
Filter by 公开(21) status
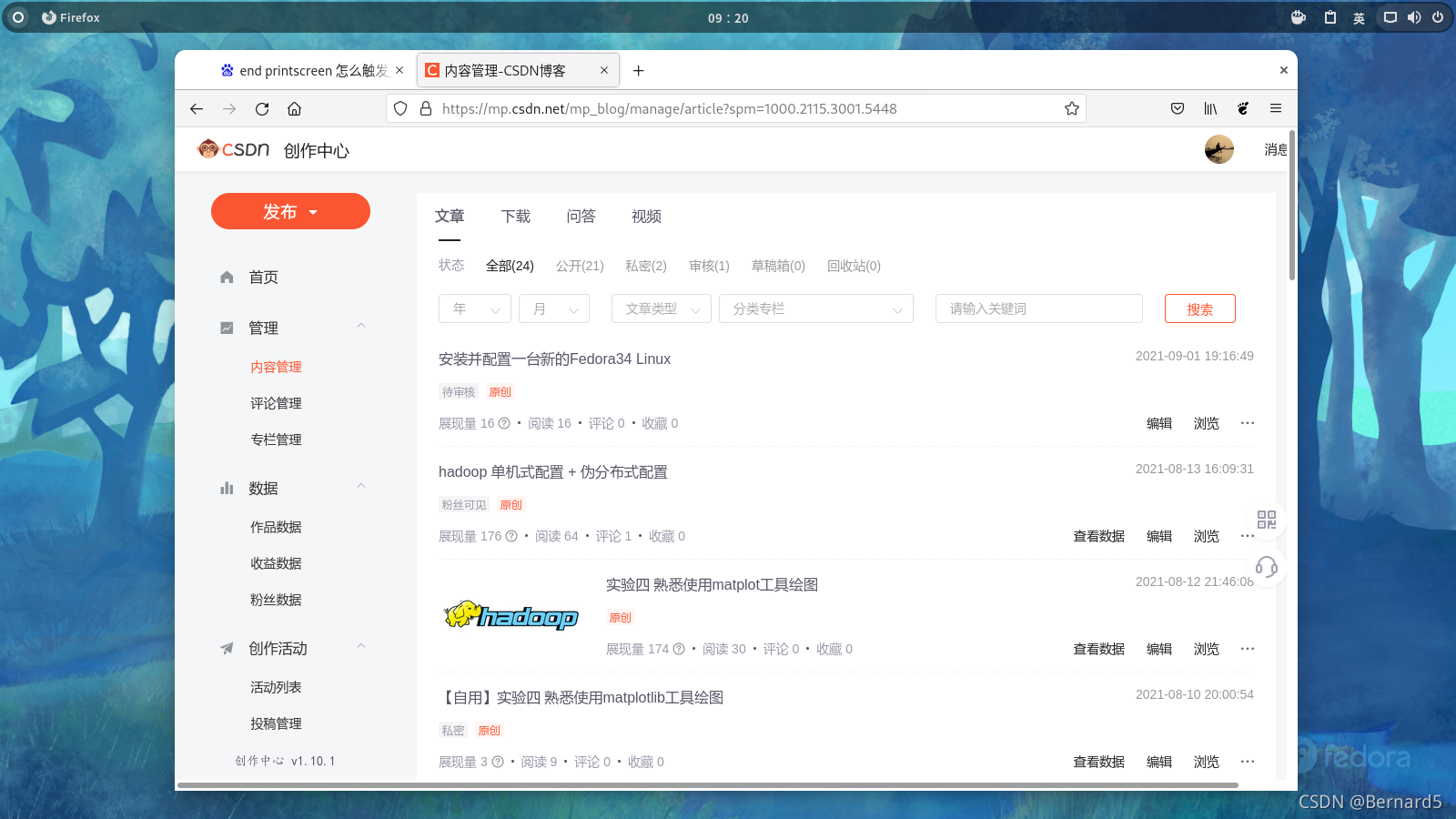pos(580,266)
